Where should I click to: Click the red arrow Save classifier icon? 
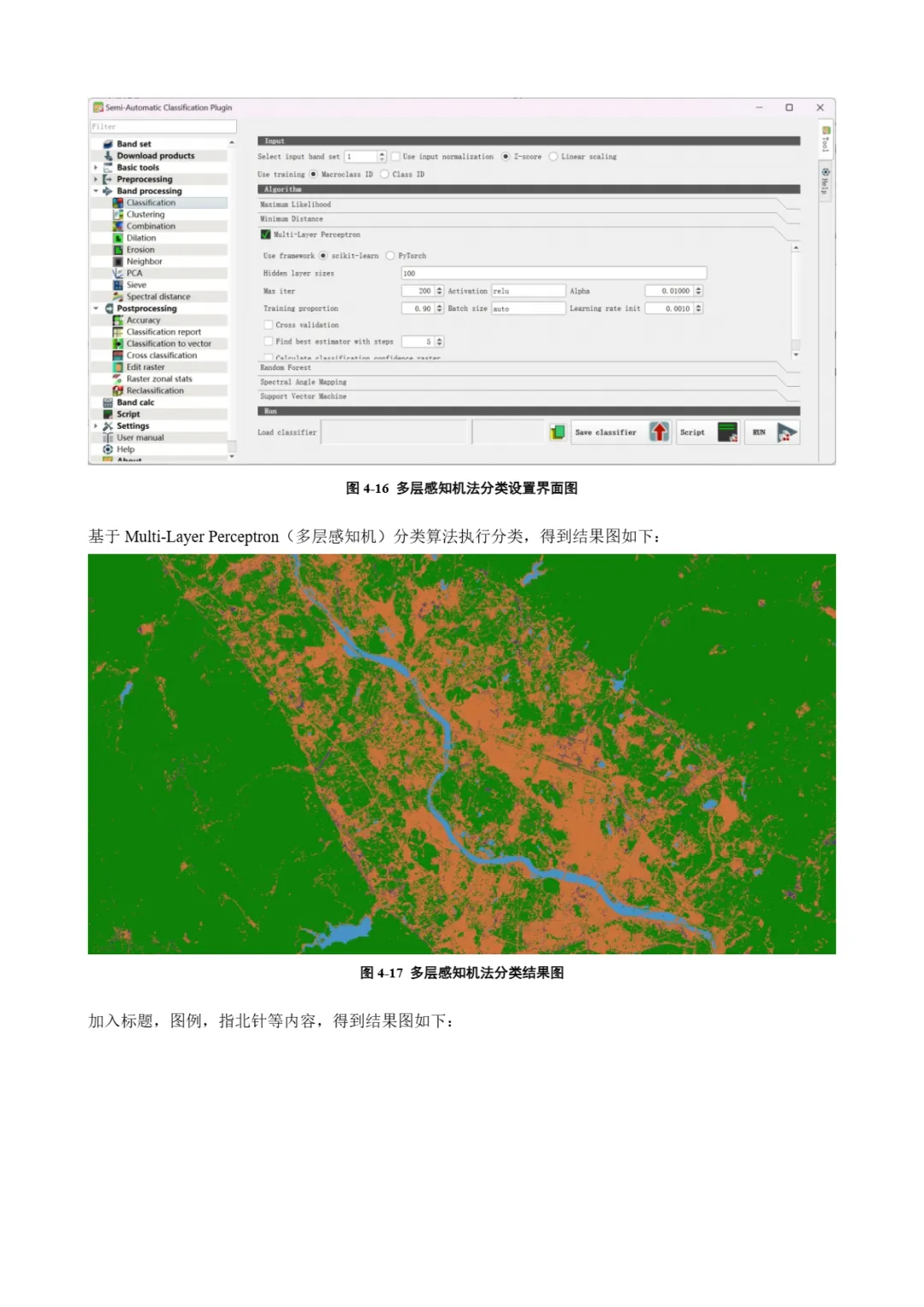(659, 432)
